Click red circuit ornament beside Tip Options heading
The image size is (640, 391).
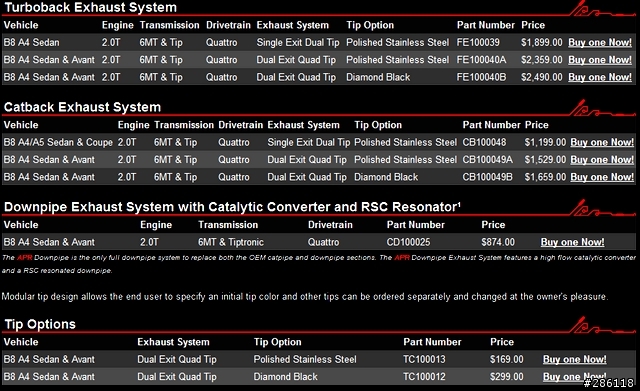(601, 325)
